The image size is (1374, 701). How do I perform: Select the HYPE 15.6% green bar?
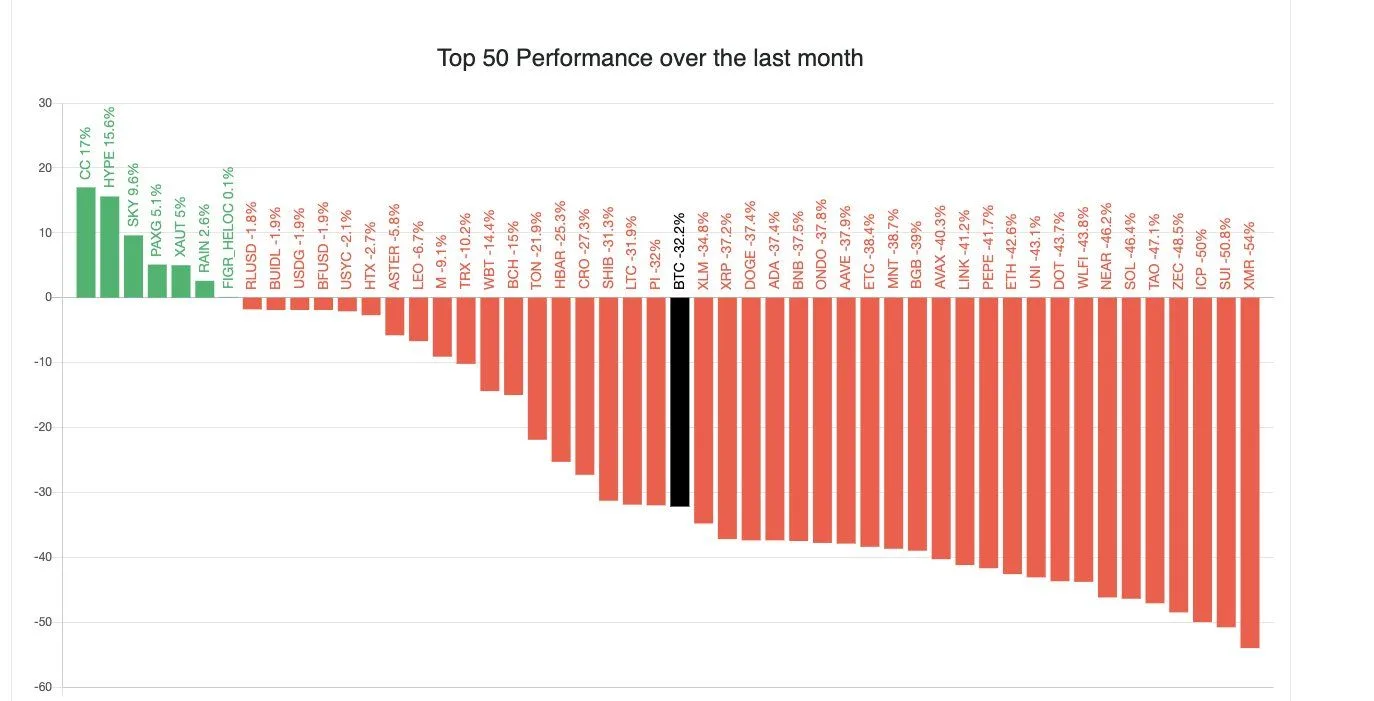point(110,247)
